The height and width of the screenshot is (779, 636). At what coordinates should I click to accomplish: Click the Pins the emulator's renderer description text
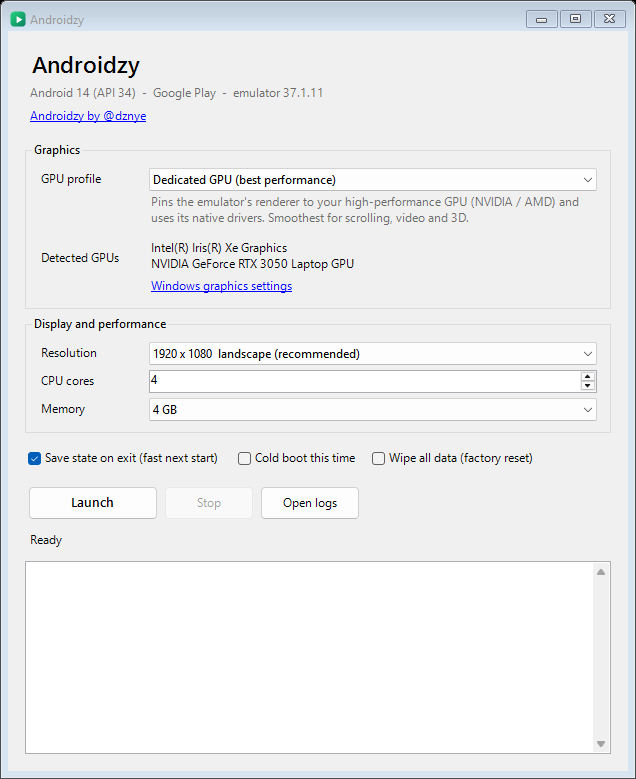365,210
